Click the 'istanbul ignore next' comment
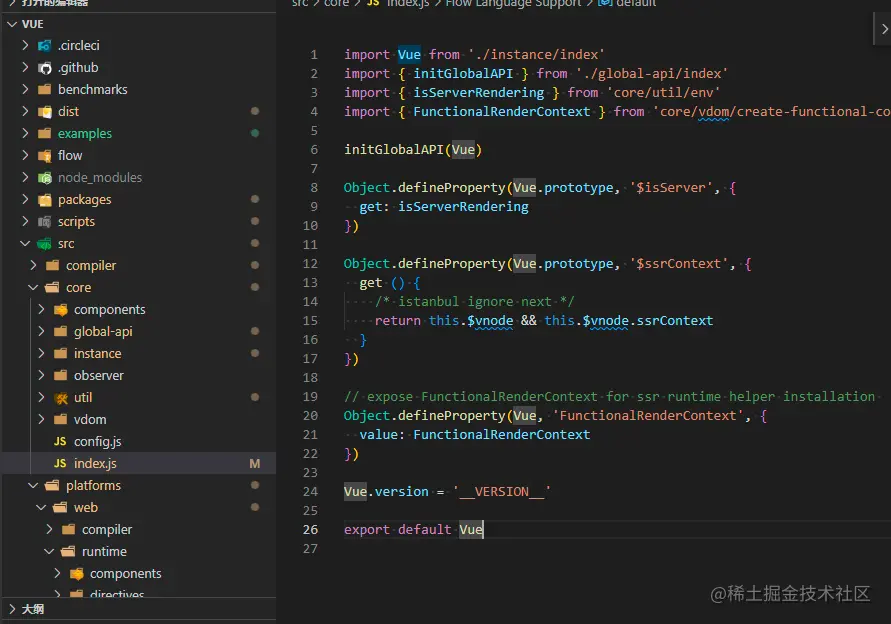 475,302
